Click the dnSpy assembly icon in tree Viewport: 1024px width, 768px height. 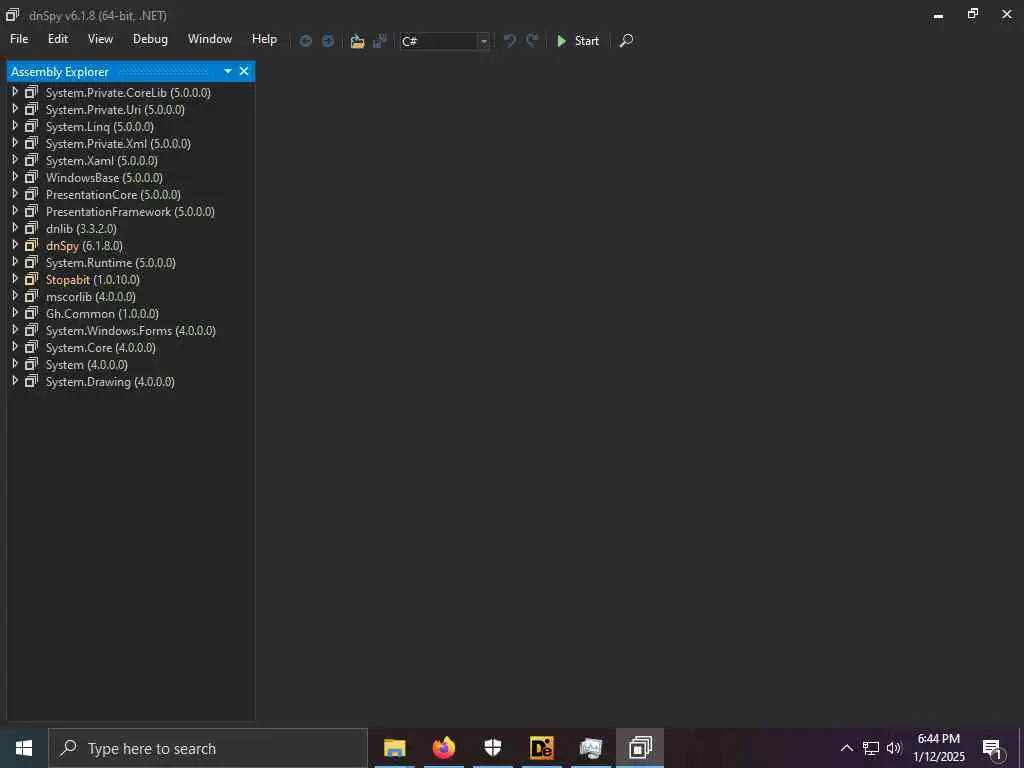click(31, 246)
